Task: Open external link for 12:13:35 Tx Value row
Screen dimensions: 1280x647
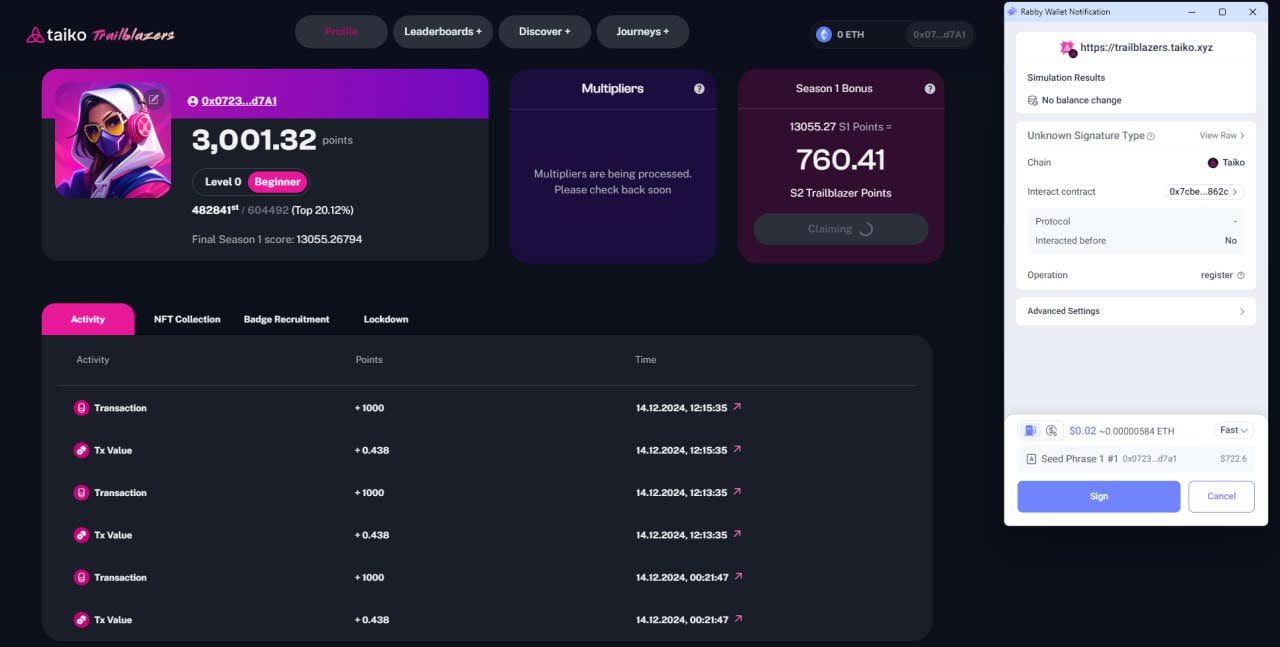Action: coord(737,534)
